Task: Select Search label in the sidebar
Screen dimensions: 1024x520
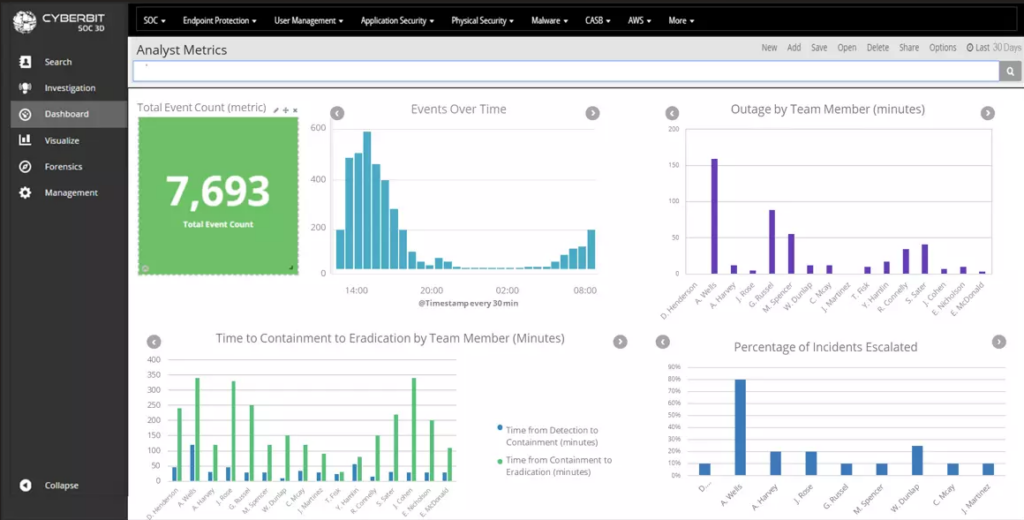Action: click(x=58, y=62)
